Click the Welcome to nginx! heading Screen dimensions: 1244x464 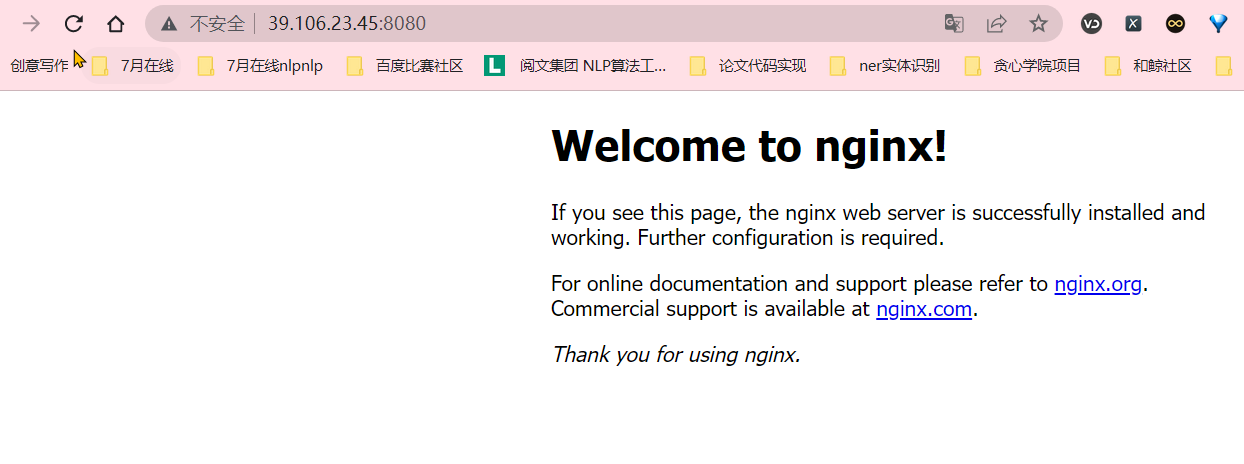tap(749, 147)
